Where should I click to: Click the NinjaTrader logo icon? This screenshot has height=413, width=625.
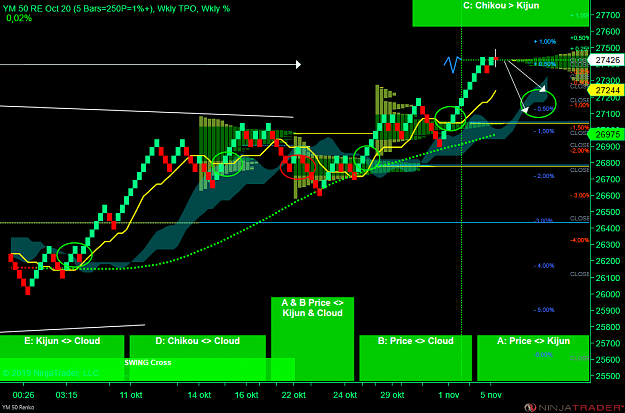(x=531, y=407)
